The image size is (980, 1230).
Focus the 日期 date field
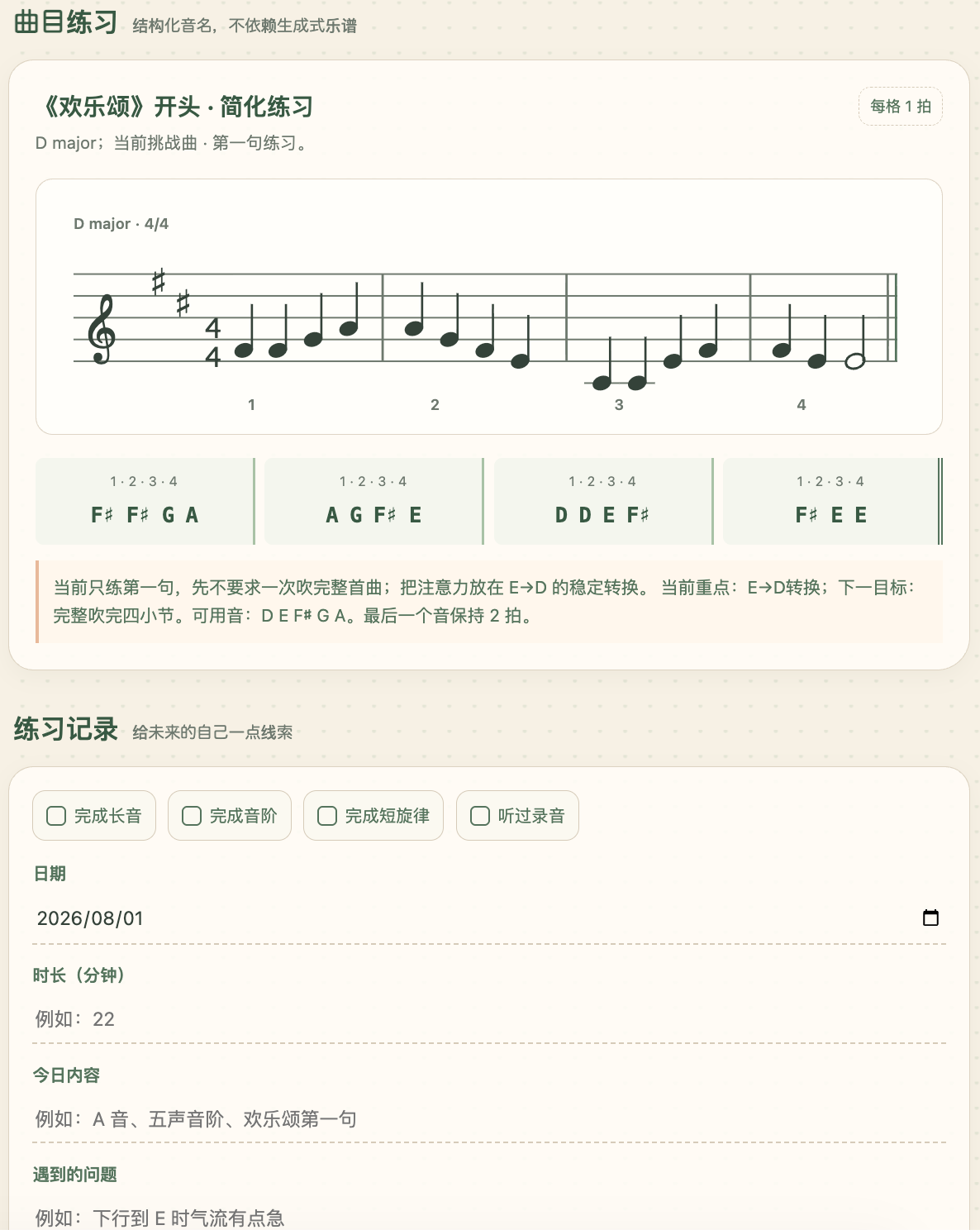[489, 918]
